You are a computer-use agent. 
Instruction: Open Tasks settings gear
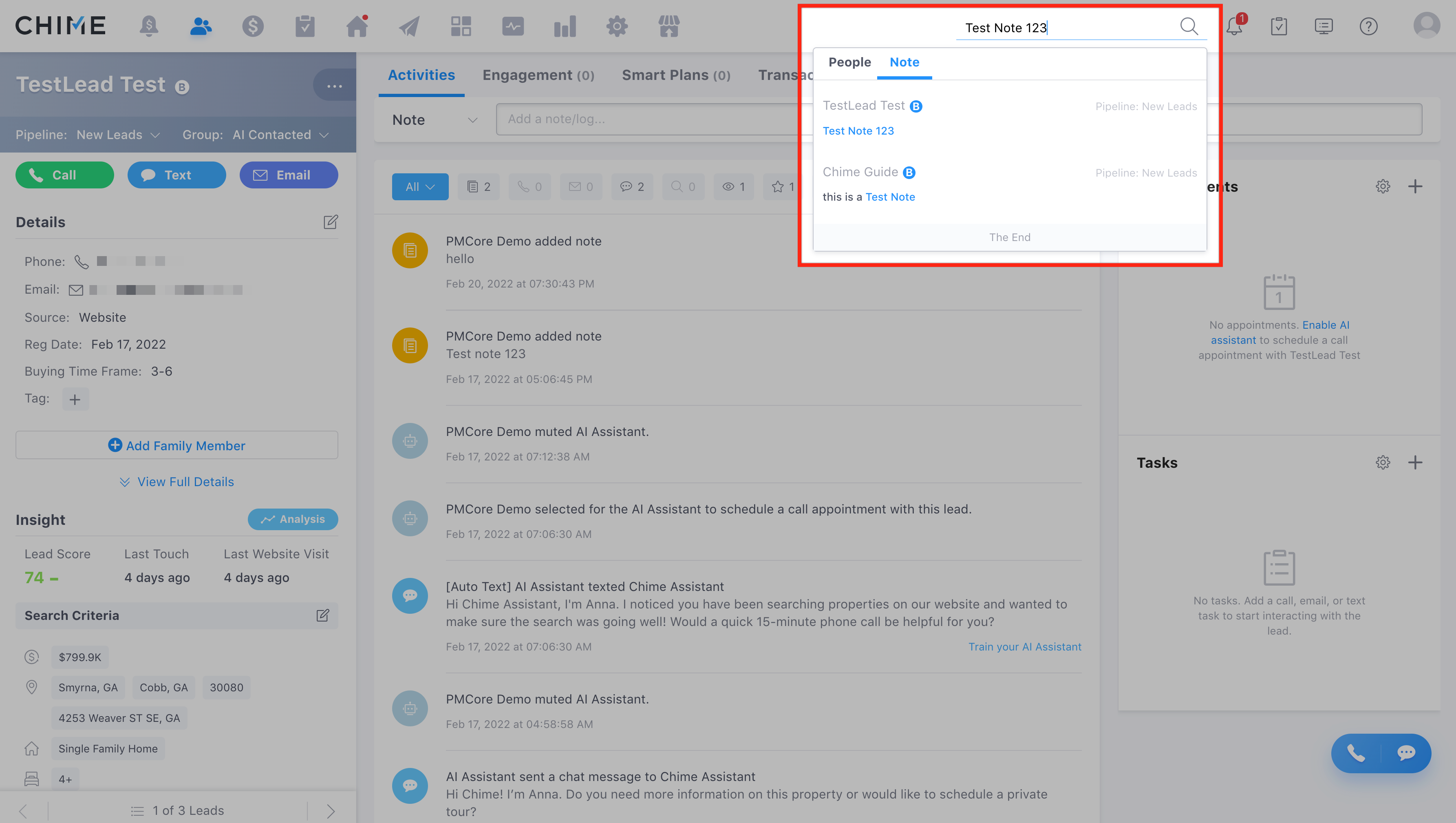tap(1383, 462)
